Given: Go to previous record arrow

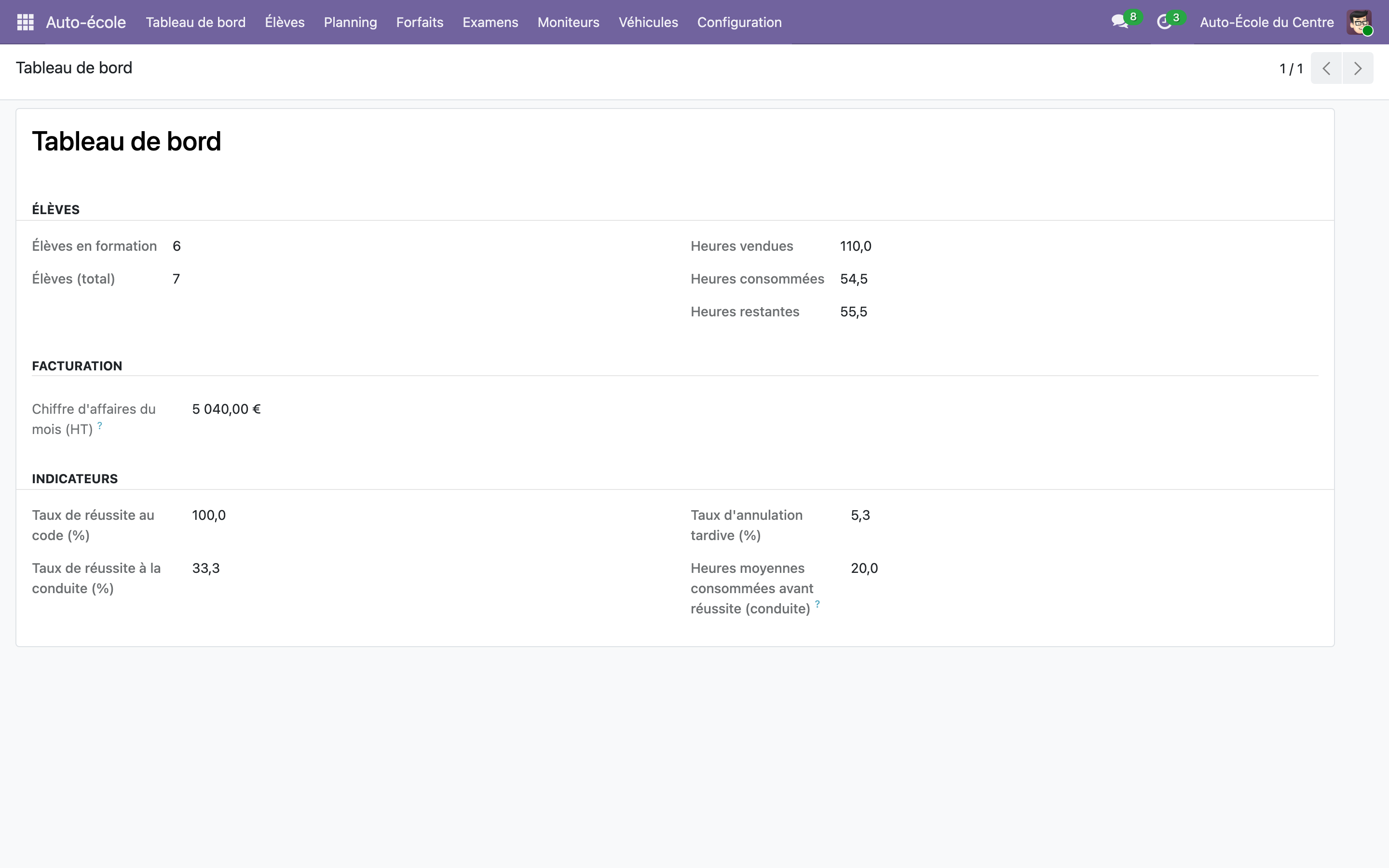Looking at the screenshot, I should click(x=1326, y=68).
